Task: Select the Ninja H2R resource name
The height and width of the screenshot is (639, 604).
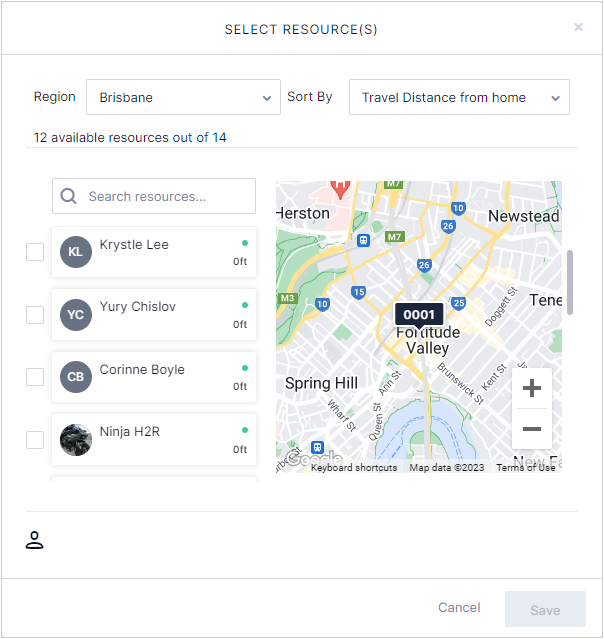Action: pos(130,431)
